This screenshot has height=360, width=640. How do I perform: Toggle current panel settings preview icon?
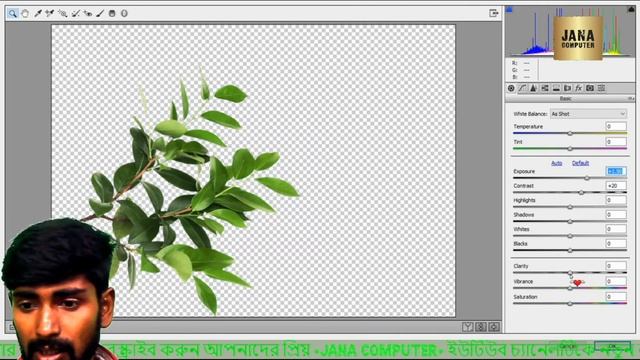coord(494,327)
